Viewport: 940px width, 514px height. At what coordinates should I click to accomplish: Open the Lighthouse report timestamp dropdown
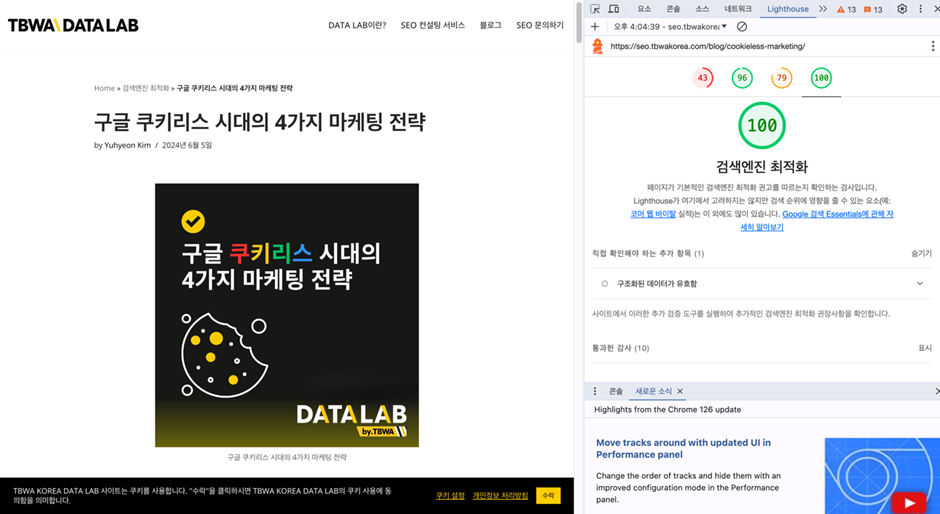pyautogui.click(x=670, y=27)
